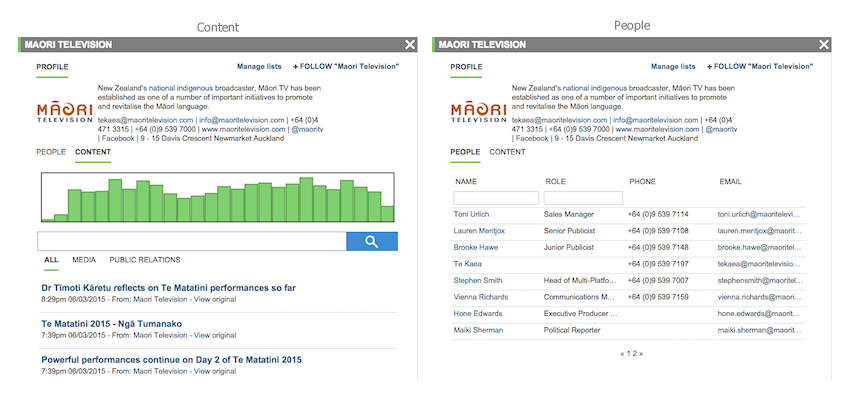Select PEOPLE tab in People panel

click(x=465, y=152)
